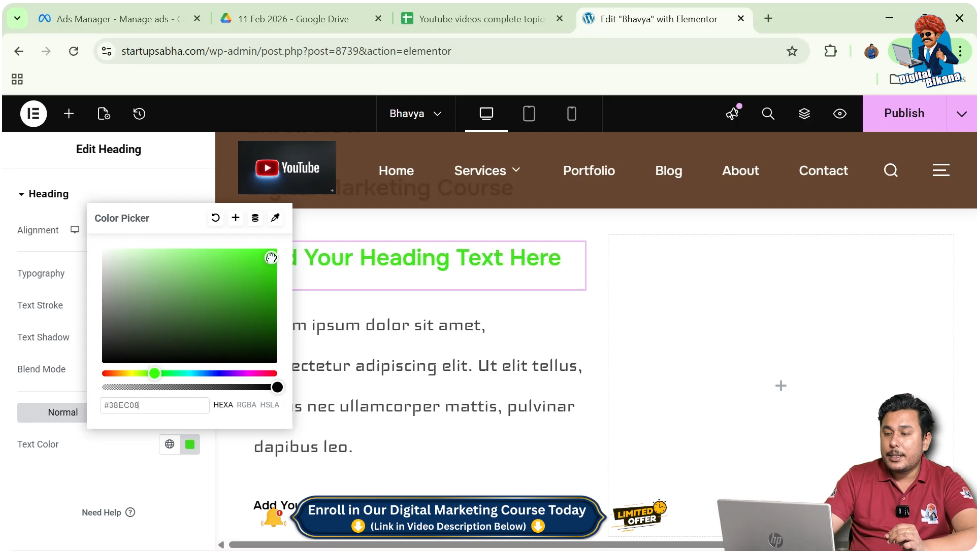Viewport: 978px width, 555px height.
Task: Click the Text Shadow label
Action: coord(43,337)
